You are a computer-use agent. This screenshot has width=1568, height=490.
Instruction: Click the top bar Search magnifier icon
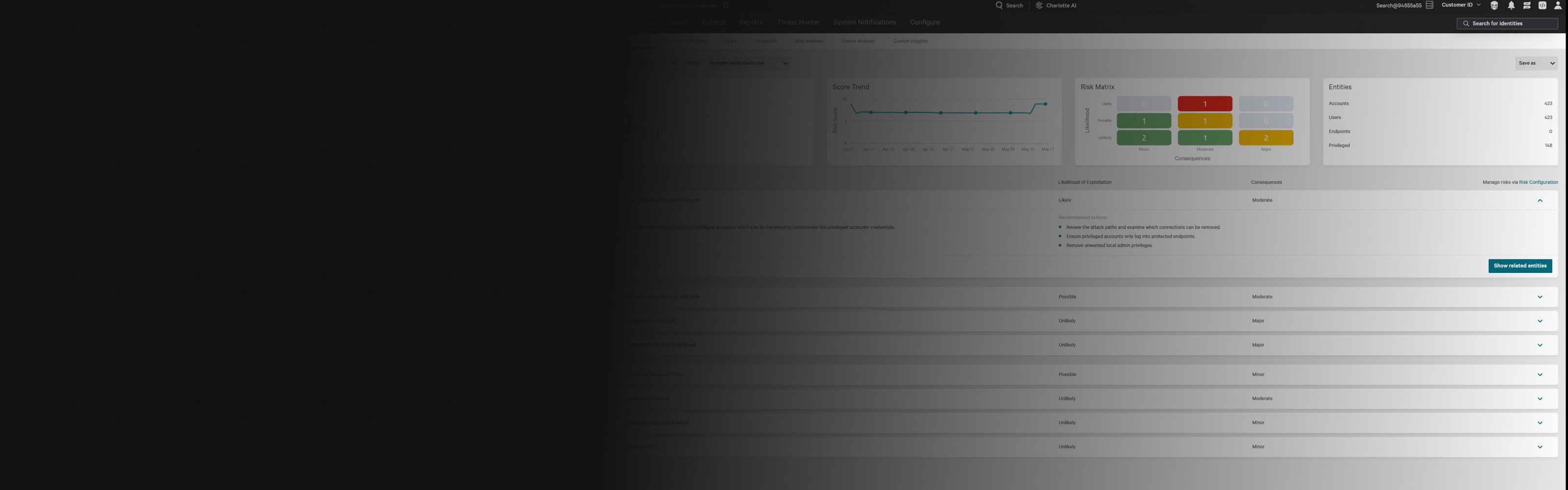click(999, 5)
